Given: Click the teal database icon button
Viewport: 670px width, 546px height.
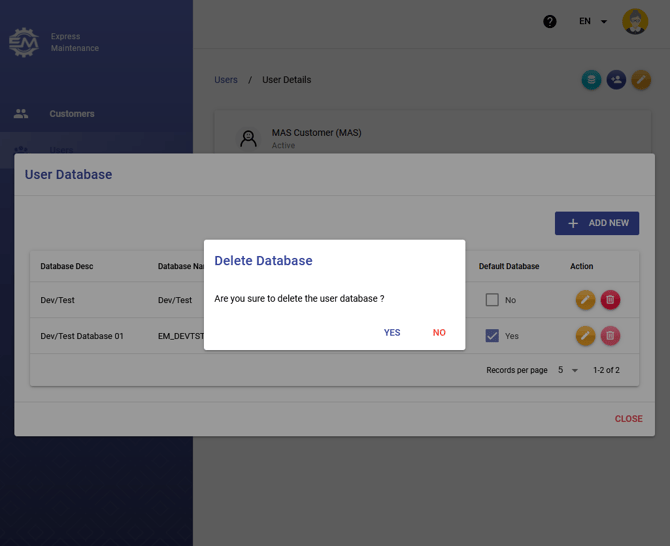Looking at the screenshot, I should click(592, 80).
